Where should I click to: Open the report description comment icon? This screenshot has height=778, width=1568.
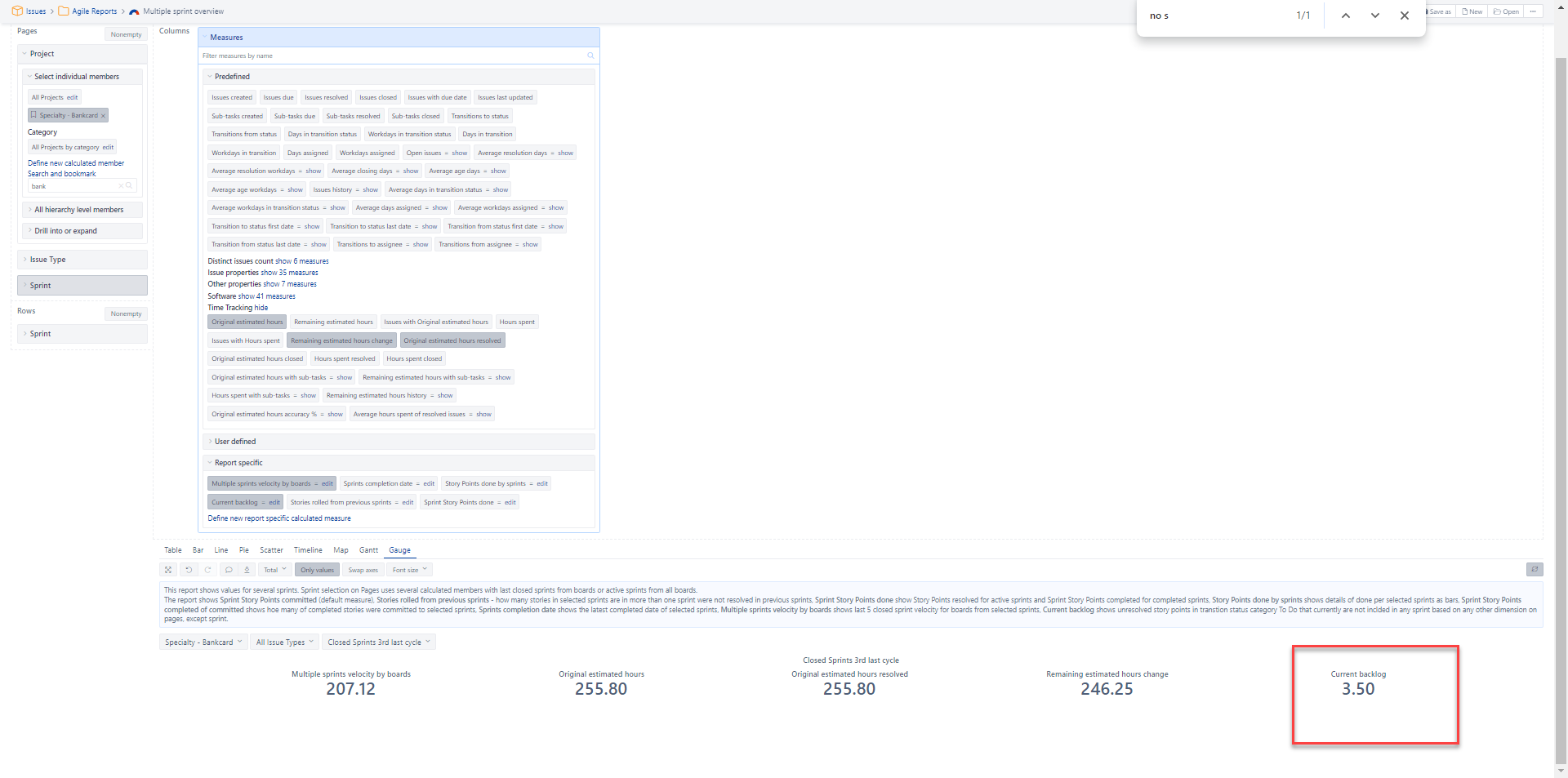pyautogui.click(x=229, y=570)
